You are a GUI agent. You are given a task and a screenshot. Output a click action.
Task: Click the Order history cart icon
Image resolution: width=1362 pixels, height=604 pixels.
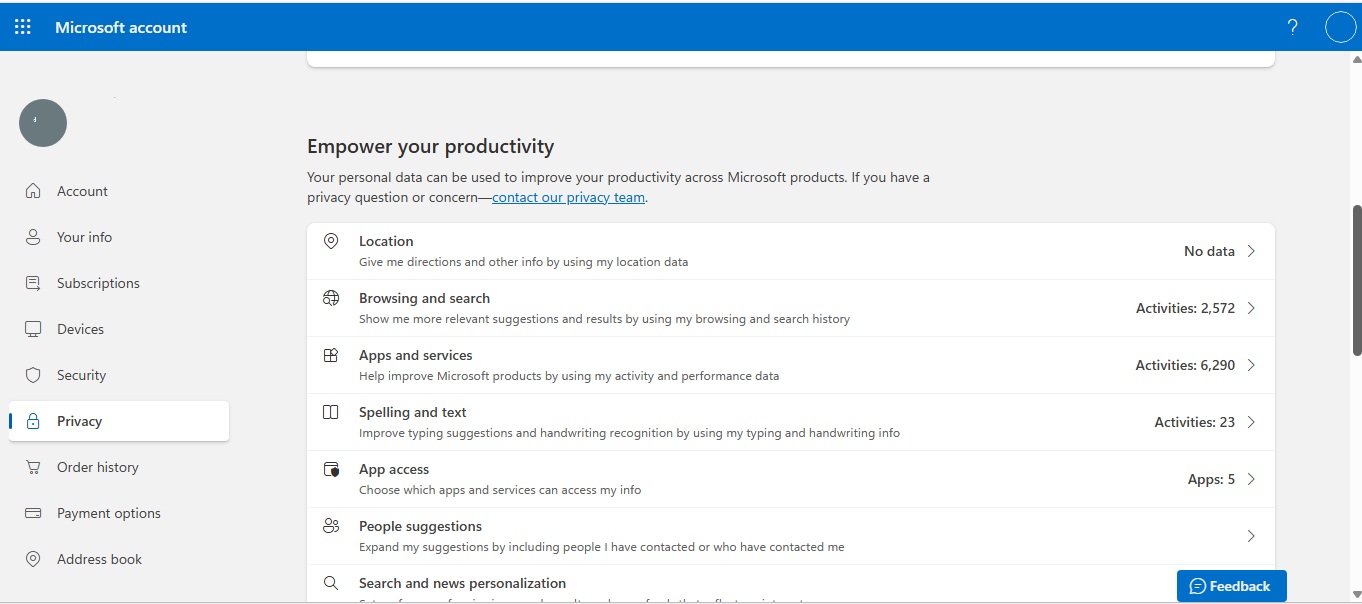[33, 467]
